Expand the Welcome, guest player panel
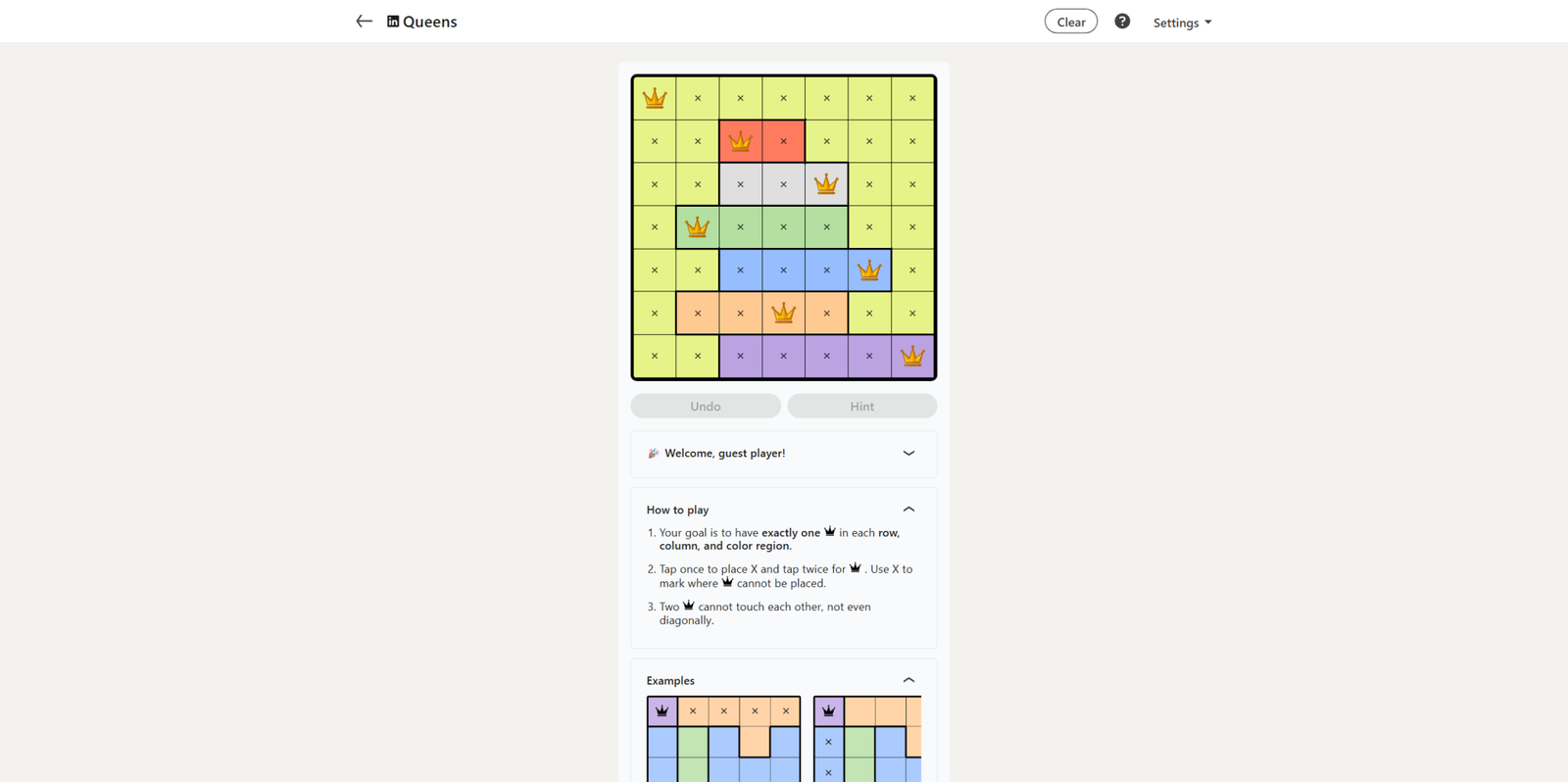1568x782 pixels. [x=908, y=454]
